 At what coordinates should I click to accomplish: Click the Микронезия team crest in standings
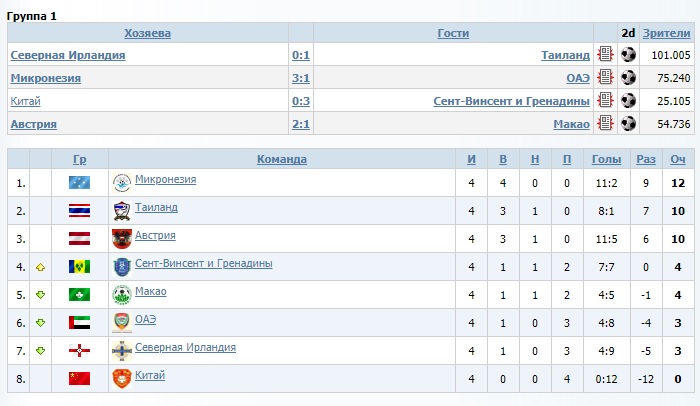click(121, 182)
